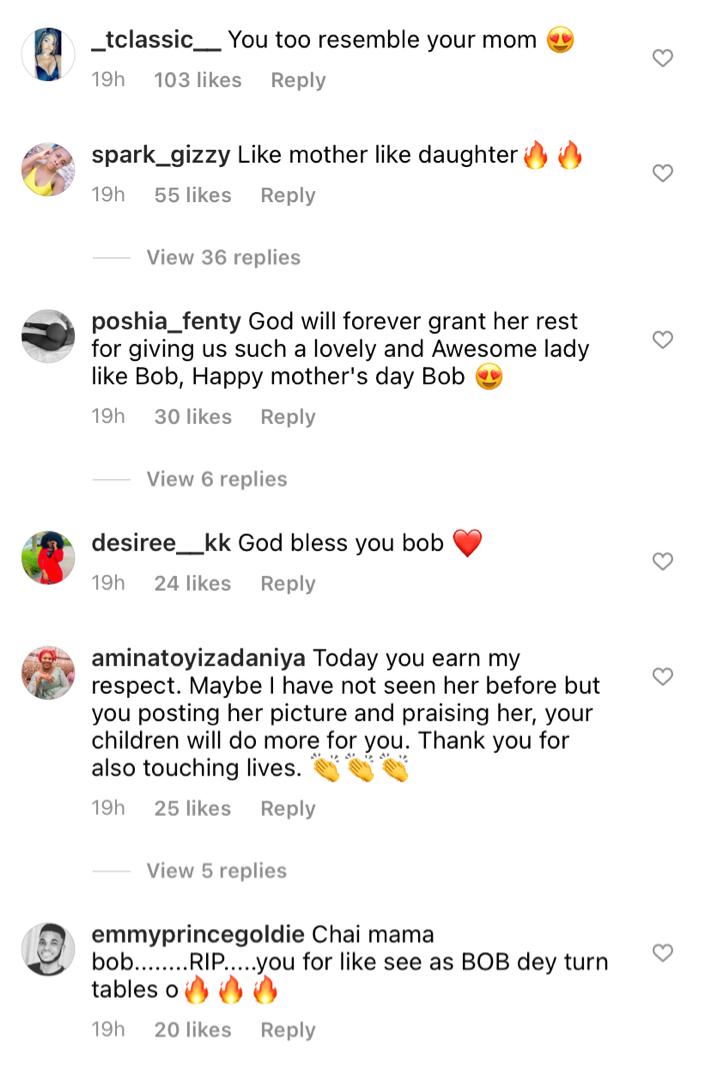This screenshot has height=1080, width=711.
Task: Tap aminatoyizadaniya's profile photo
Action: (x=48, y=672)
